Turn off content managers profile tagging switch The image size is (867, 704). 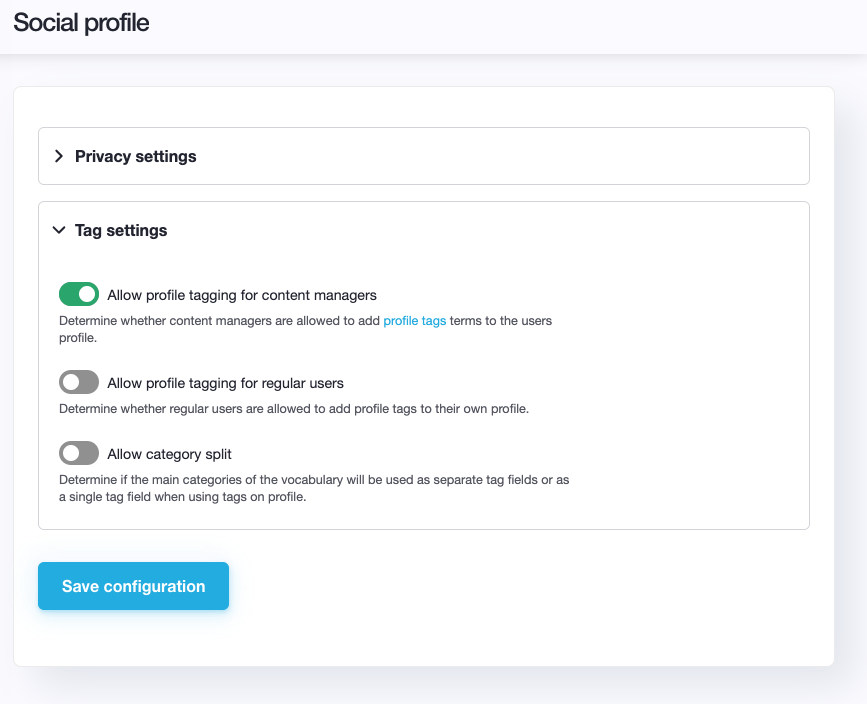(x=79, y=294)
